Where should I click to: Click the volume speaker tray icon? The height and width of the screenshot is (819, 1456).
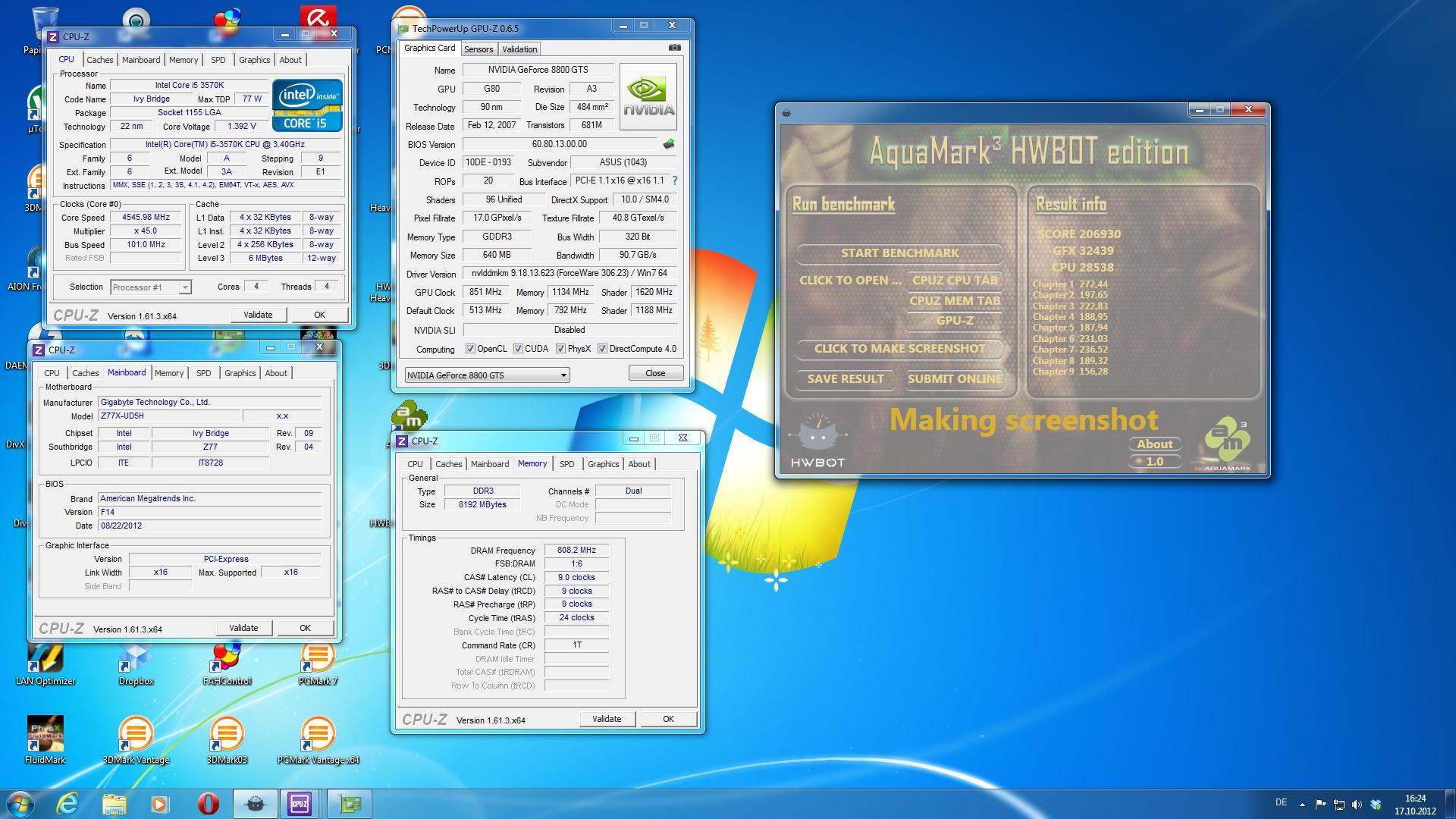1357,805
